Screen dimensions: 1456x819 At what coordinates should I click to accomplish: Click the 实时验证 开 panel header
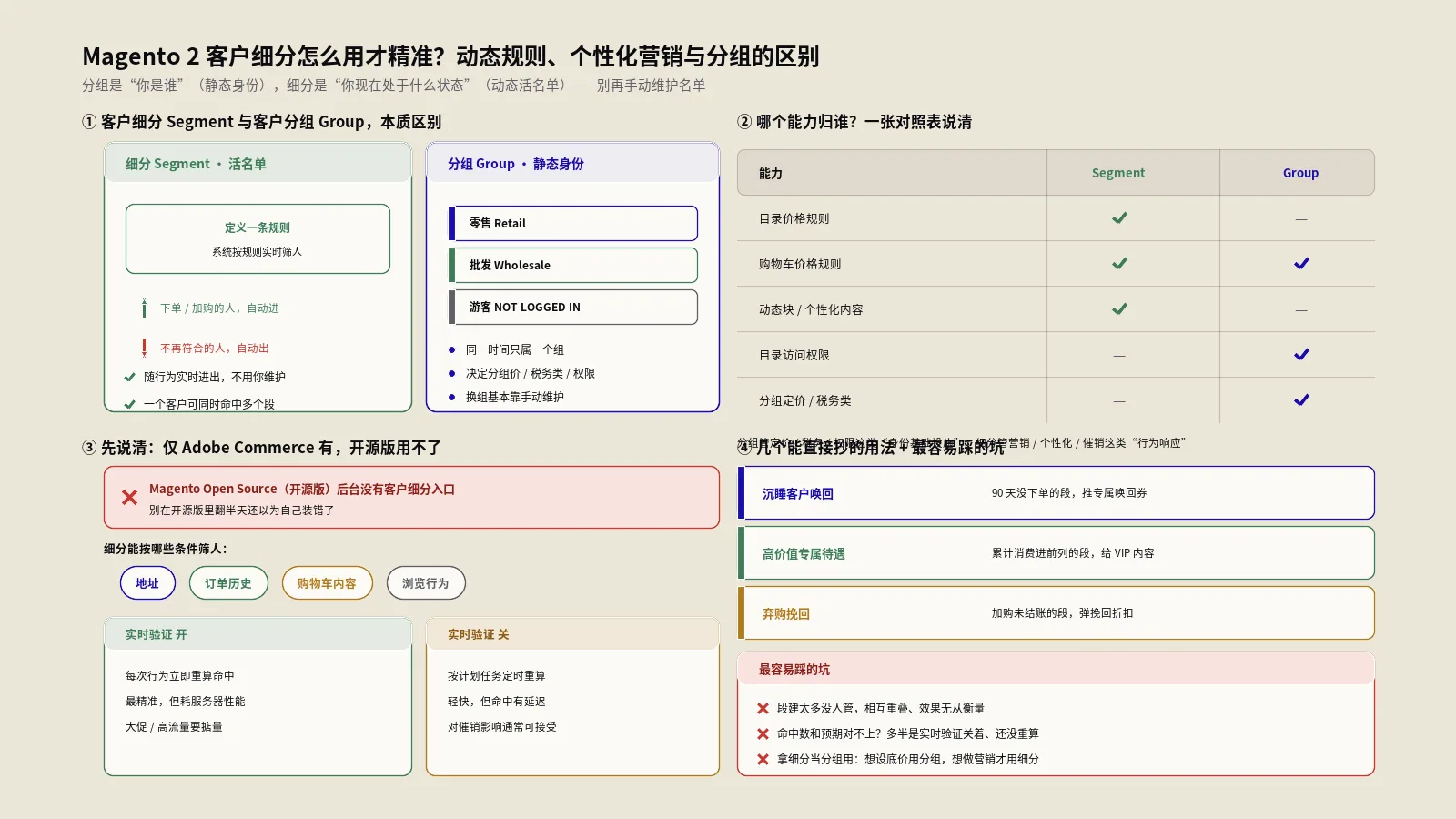[258, 634]
